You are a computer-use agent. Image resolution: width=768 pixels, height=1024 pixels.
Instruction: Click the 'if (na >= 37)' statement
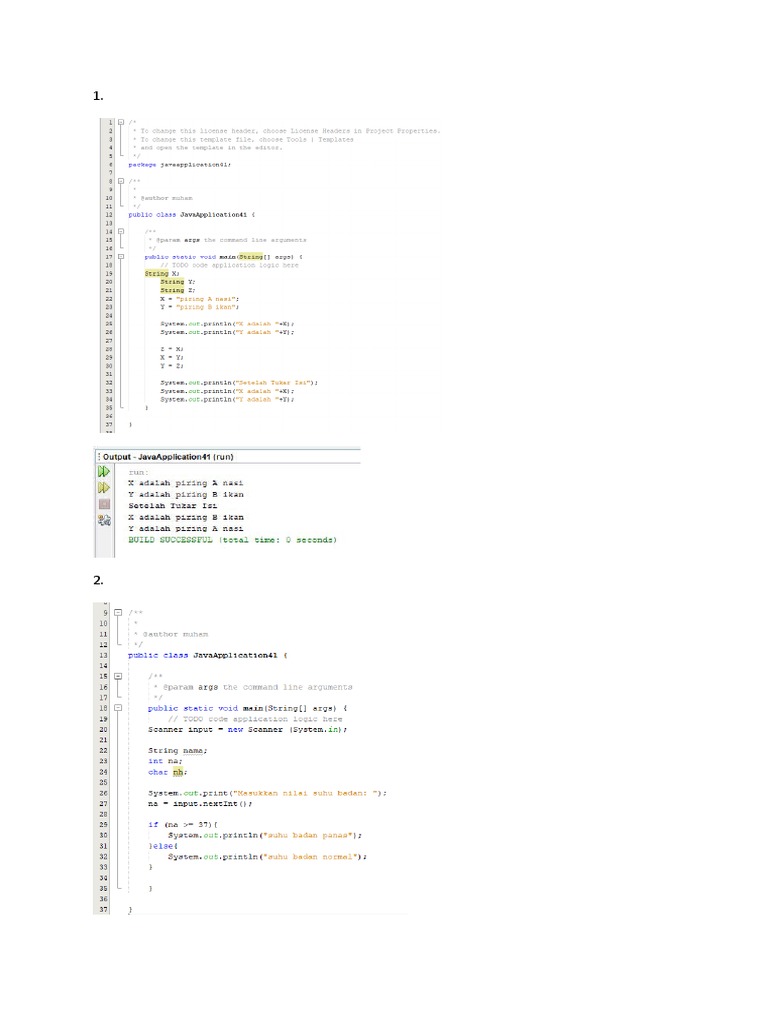tap(182, 824)
